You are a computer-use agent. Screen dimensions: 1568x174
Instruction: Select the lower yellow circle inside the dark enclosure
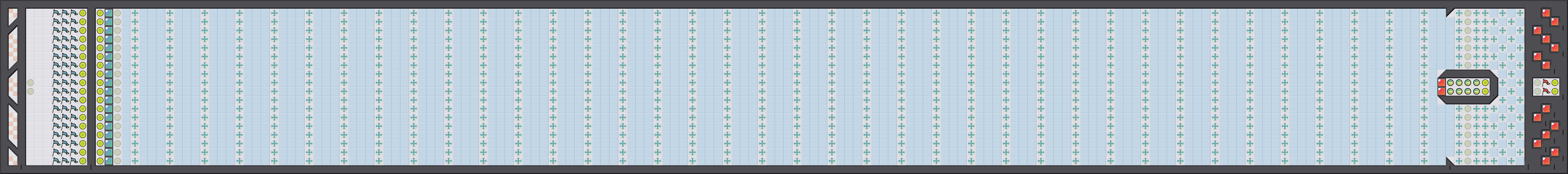(x=1485, y=91)
